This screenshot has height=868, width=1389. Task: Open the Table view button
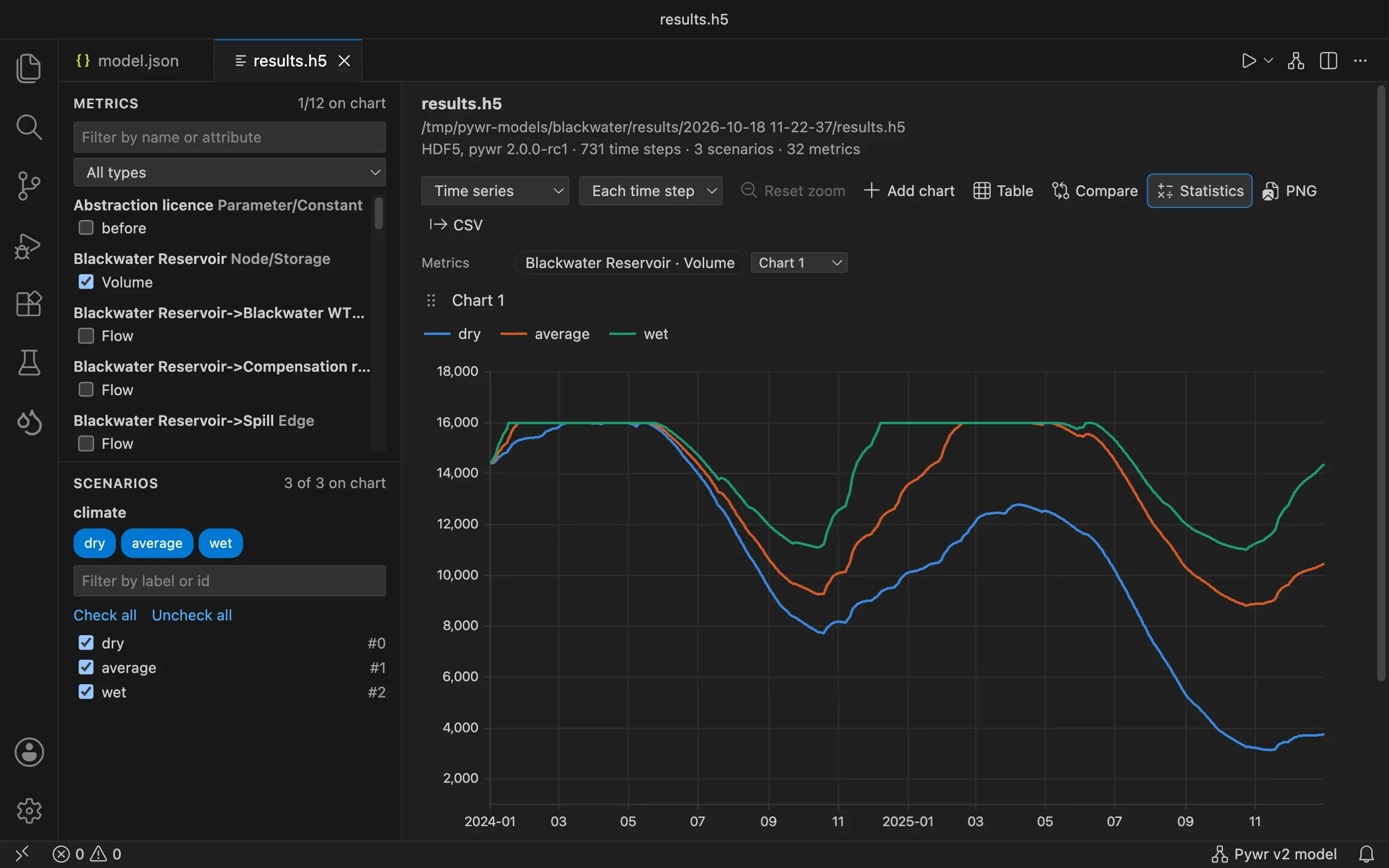pos(1003,190)
